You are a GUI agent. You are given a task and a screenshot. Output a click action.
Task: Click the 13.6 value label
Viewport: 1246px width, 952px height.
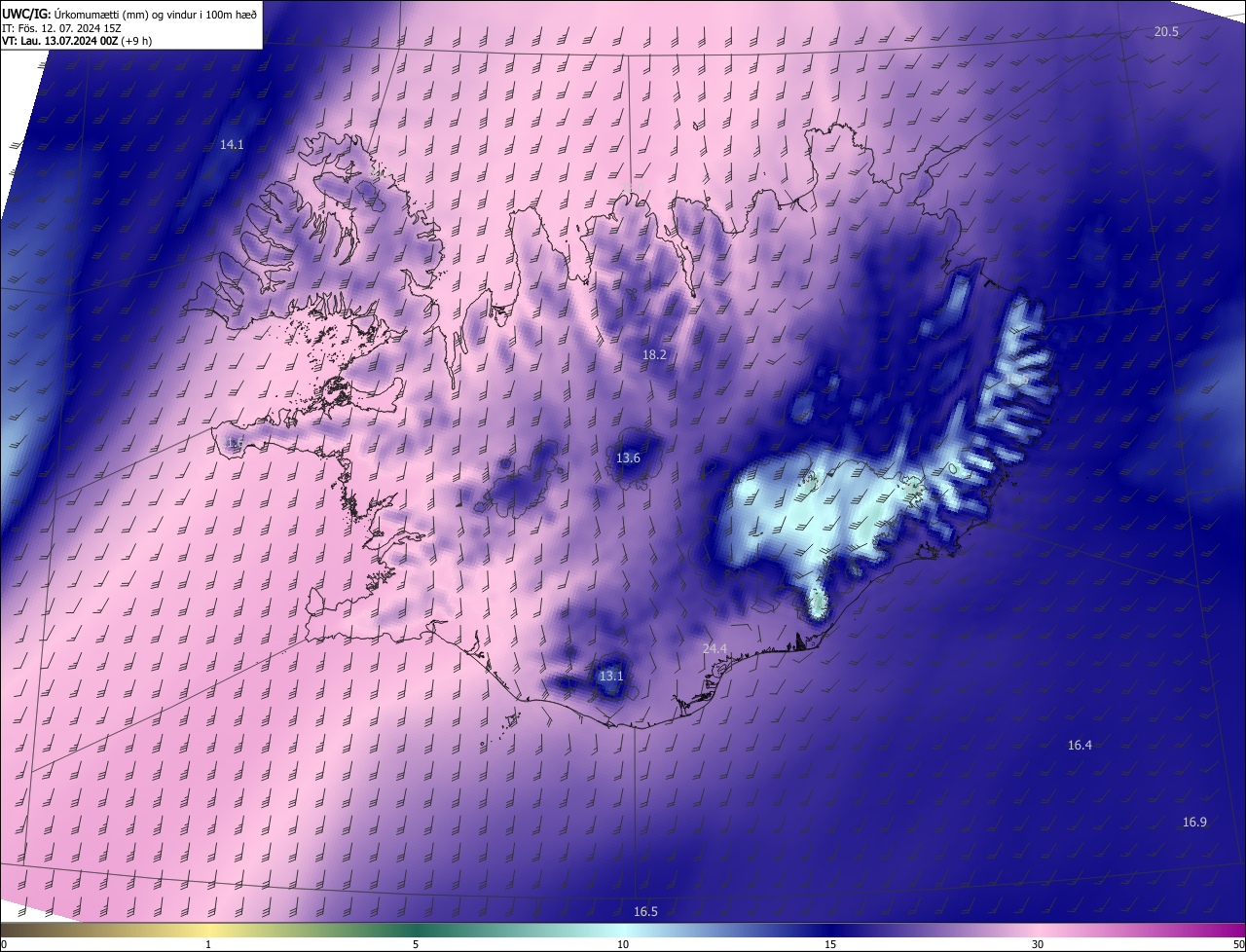pyautogui.click(x=629, y=458)
